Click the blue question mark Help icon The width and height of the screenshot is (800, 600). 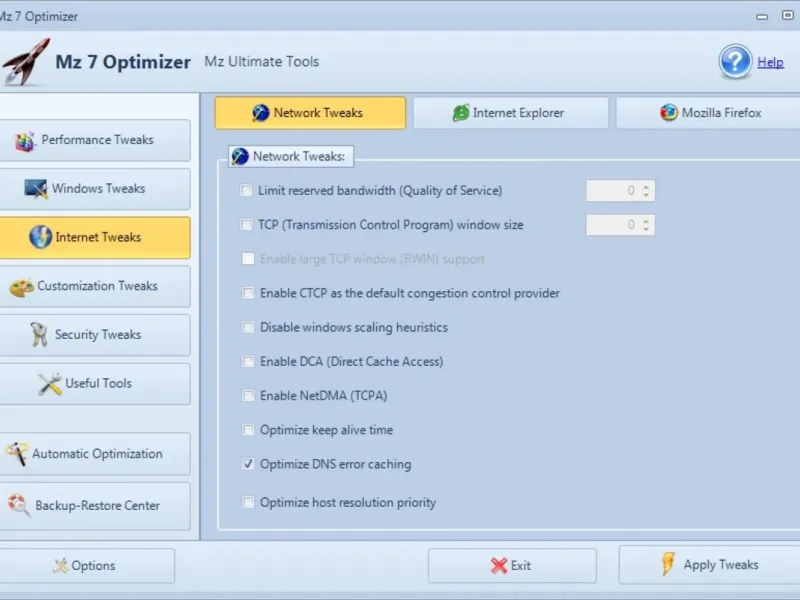(735, 62)
